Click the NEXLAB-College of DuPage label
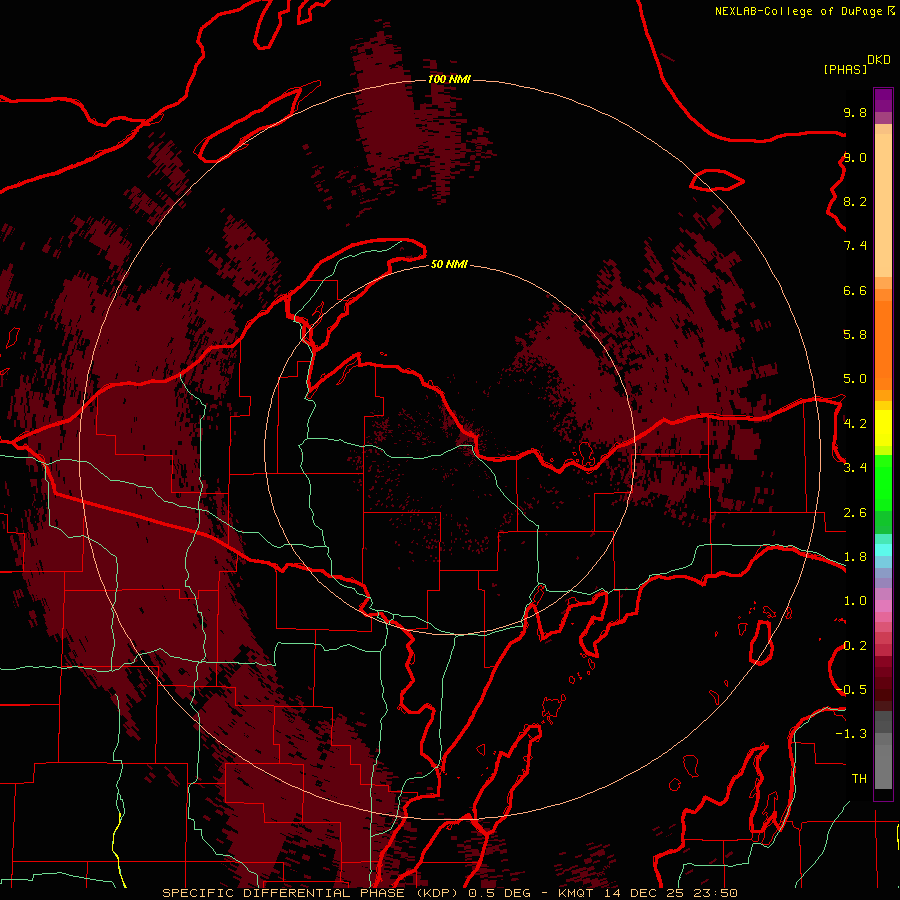Viewport: 900px width, 900px height. coord(799,11)
